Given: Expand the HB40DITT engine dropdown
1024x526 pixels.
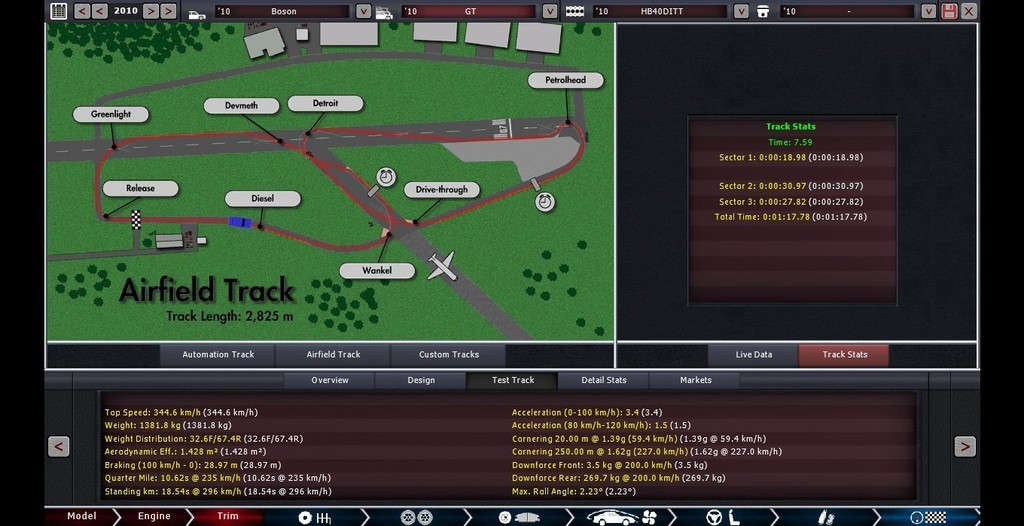Looking at the screenshot, I should tap(740, 11).
